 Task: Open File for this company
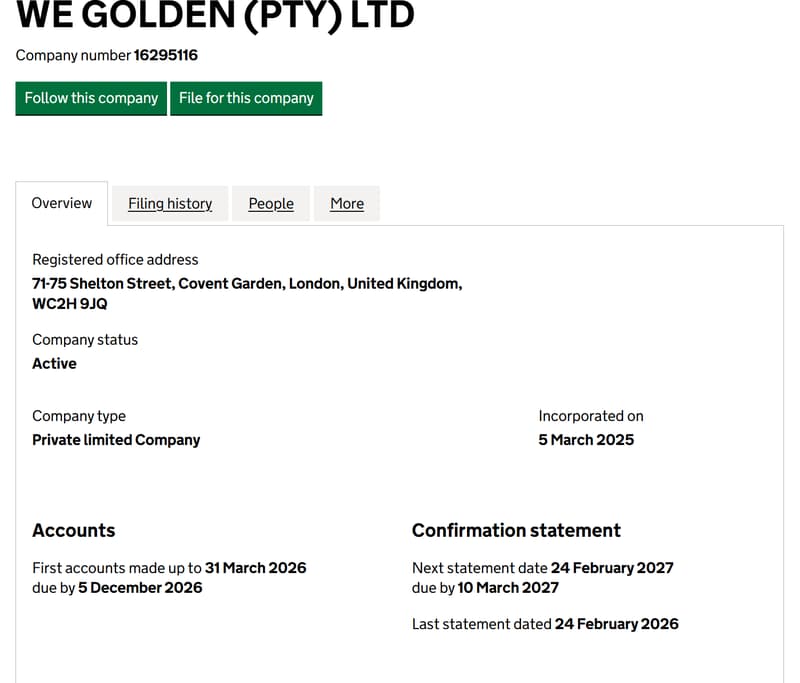246,98
